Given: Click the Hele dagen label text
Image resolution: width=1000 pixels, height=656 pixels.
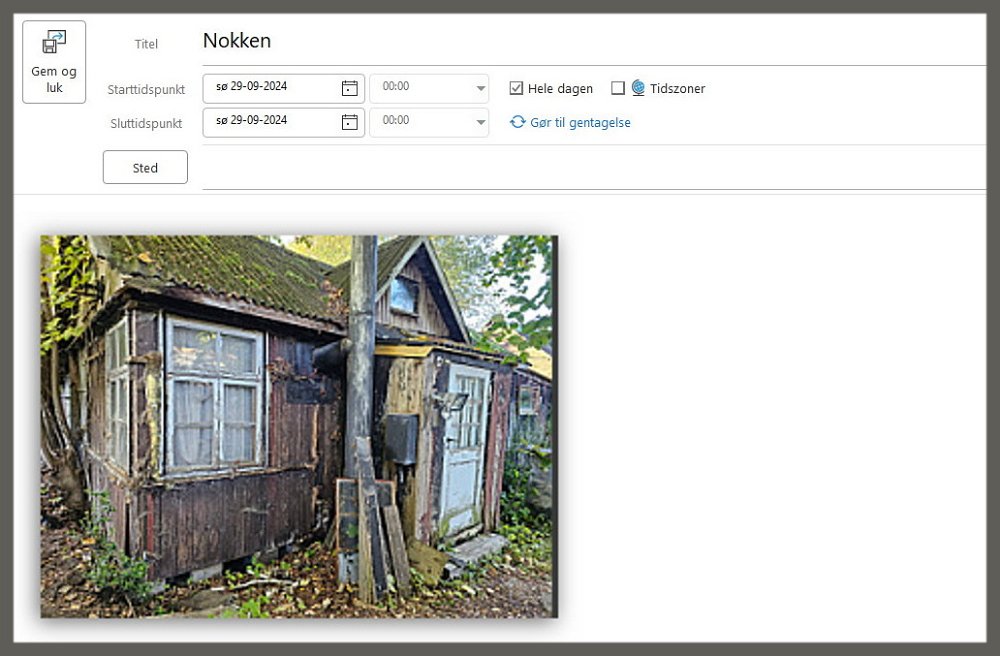Looking at the screenshot, I should [x=560, y=89].
